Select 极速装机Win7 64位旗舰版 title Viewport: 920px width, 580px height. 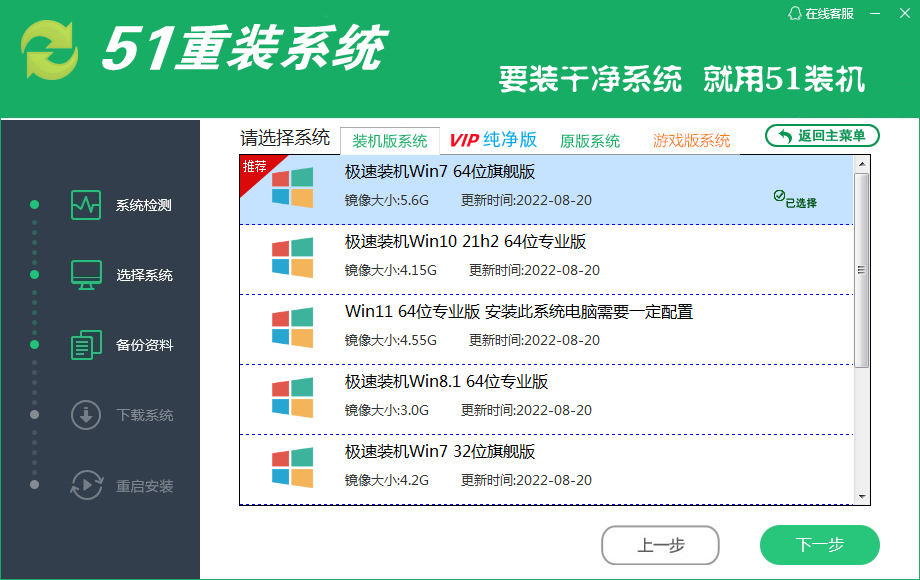(x=439, y=172)
